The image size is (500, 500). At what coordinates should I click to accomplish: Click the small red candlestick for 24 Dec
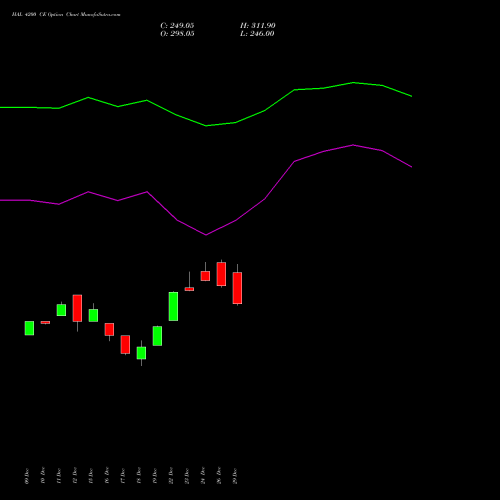[x=205, y=276]
